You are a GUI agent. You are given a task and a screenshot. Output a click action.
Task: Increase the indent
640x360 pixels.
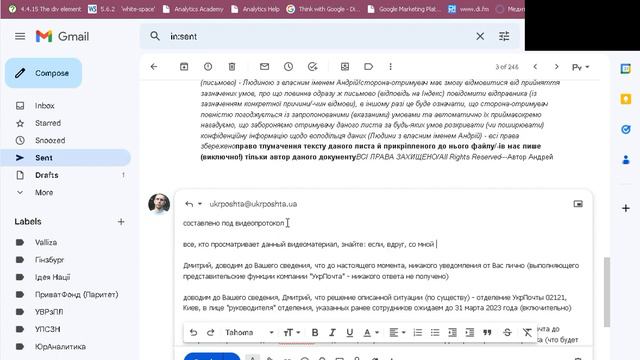[470, 333]
